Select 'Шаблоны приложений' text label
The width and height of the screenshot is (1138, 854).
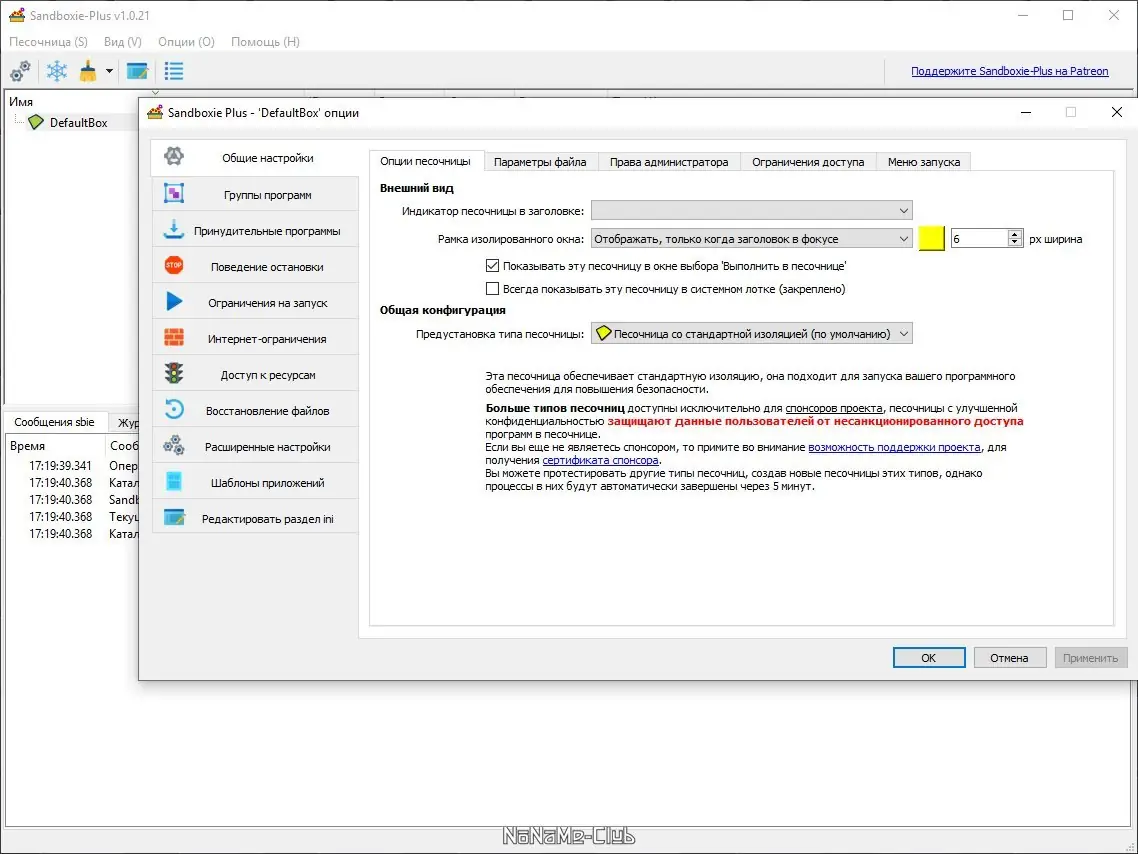268,483
